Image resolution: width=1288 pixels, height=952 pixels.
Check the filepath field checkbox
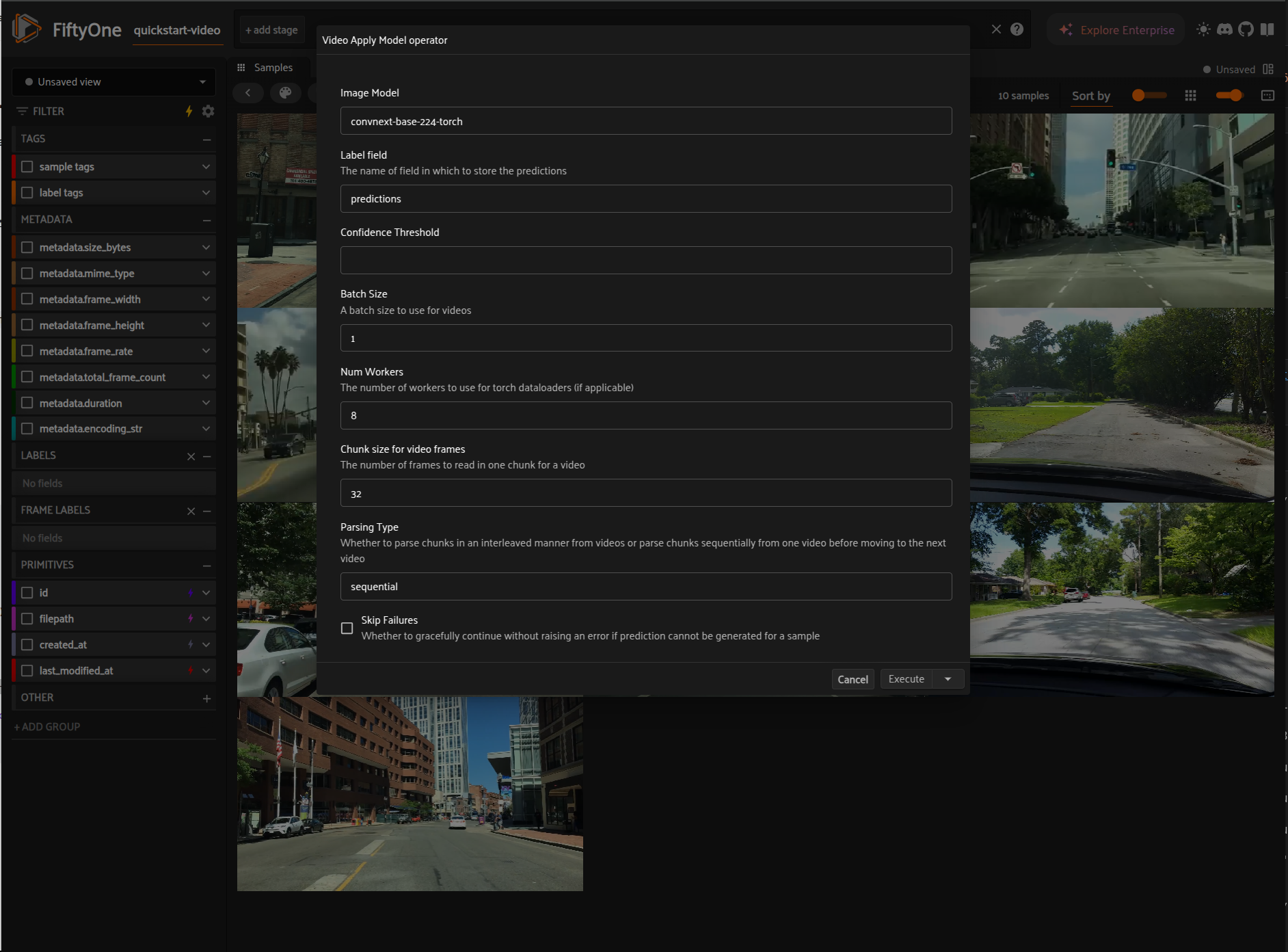click(x=27, y=619)
